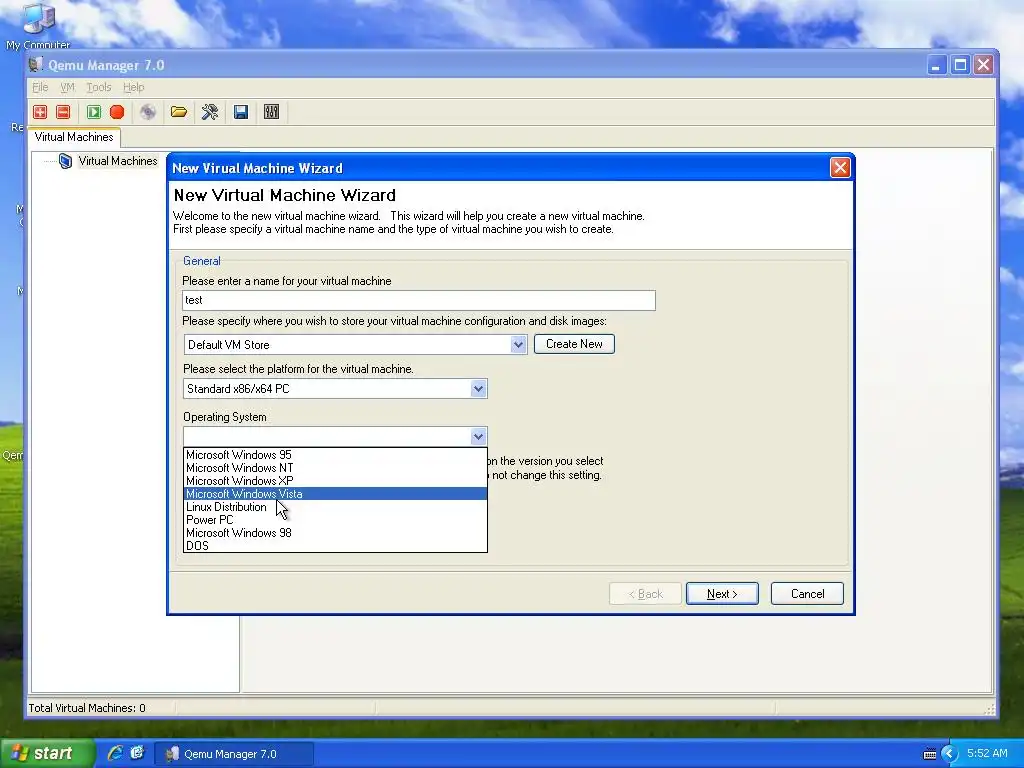Choose Linux Distribution from list

[335, 507]
